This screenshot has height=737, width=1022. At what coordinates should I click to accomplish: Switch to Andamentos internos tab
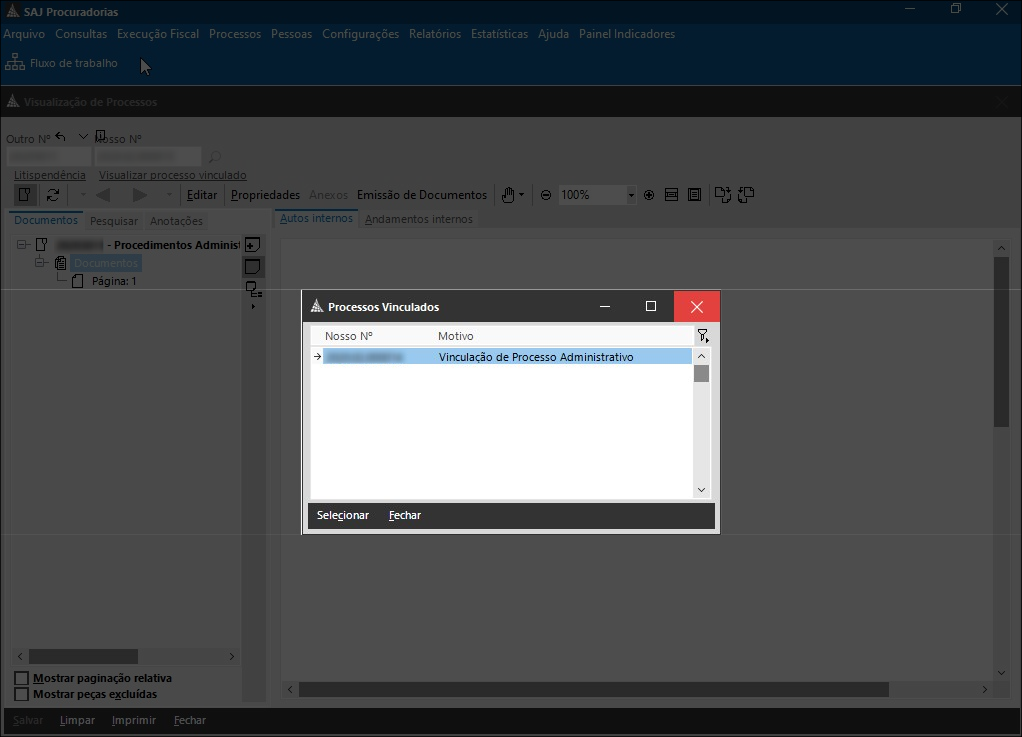pos(418,219)
